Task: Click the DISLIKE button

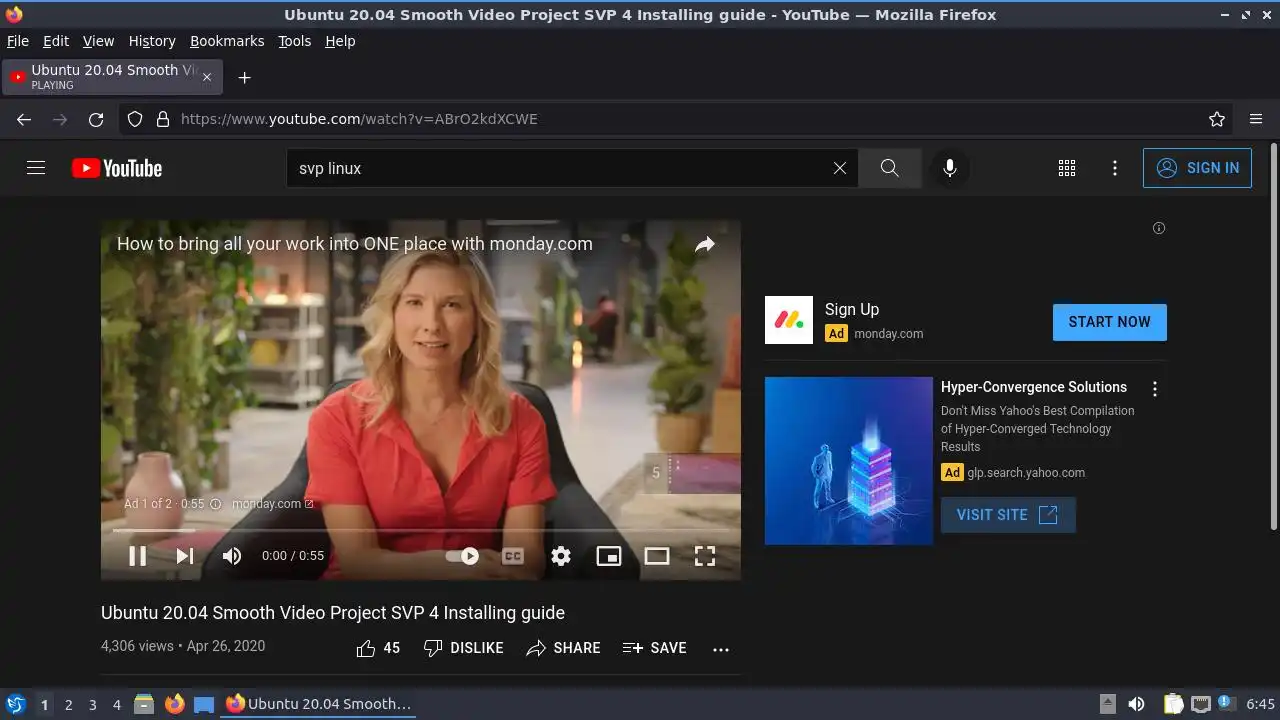Action: click(x=464, y=648)
